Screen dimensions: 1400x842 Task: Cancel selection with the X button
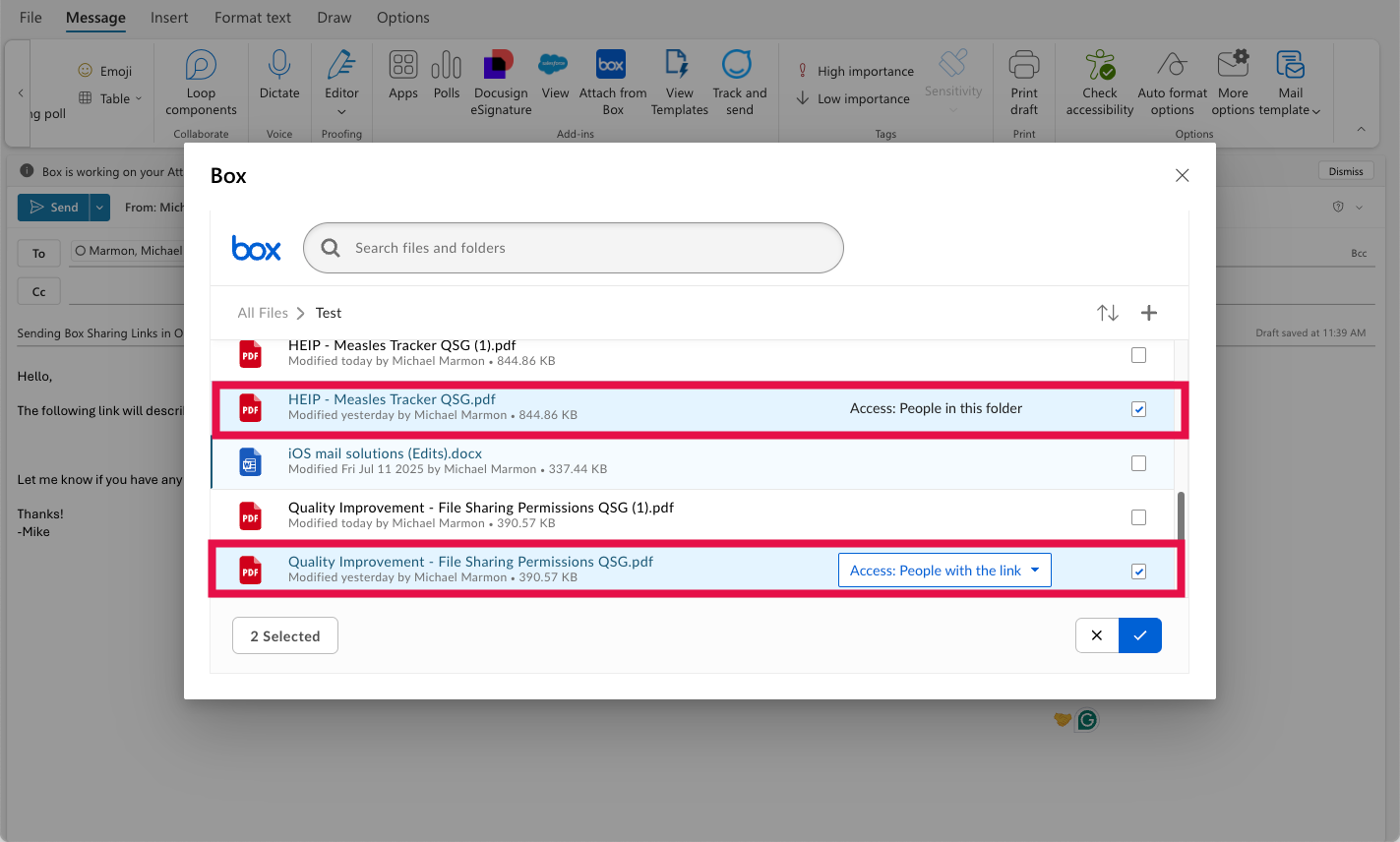click(x=1097, y=635)
